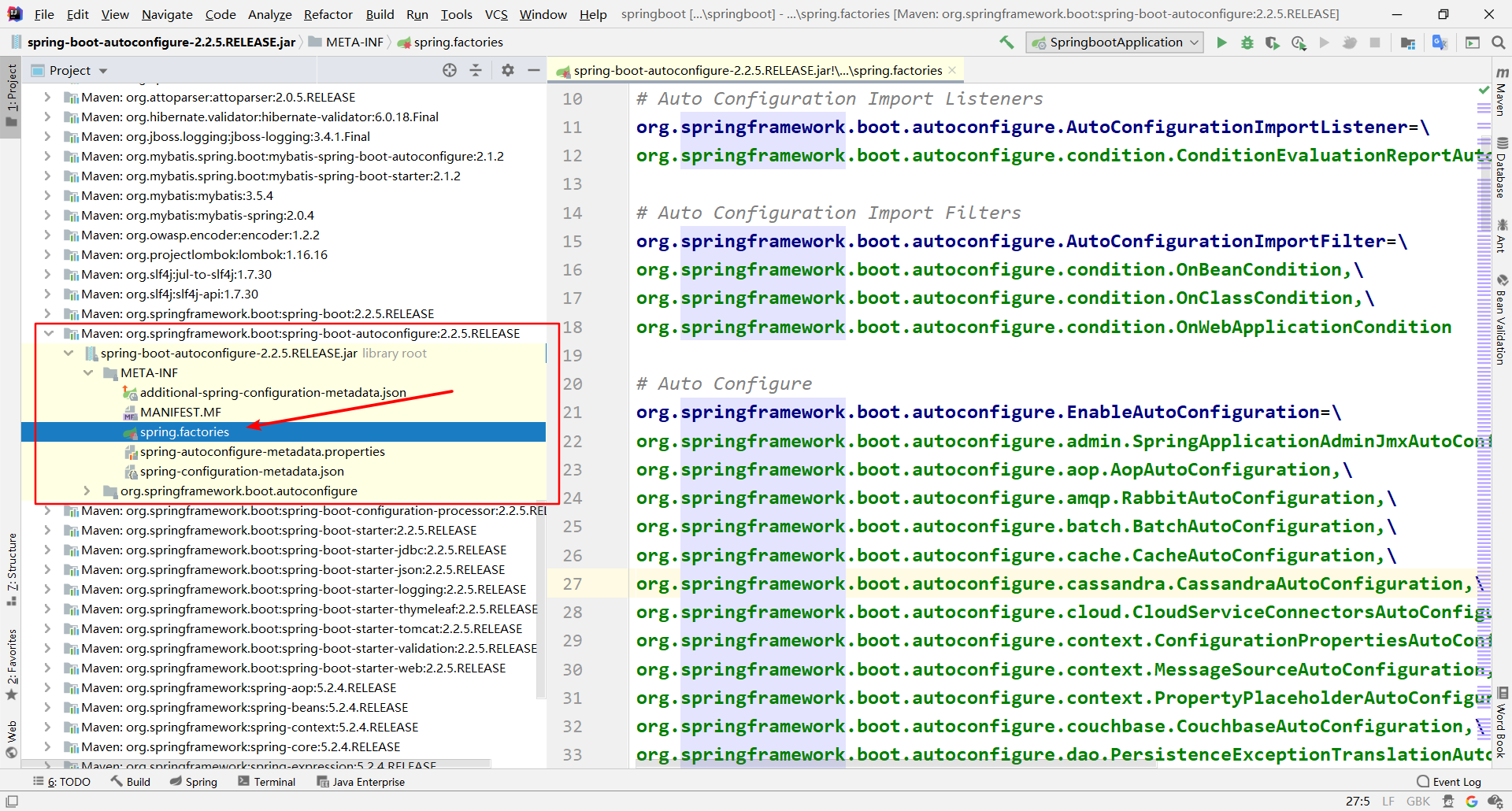The height and width of the screenshot is (811, 1512).
Task: Open the Build tool window at bottom
Action: point(131,782)
